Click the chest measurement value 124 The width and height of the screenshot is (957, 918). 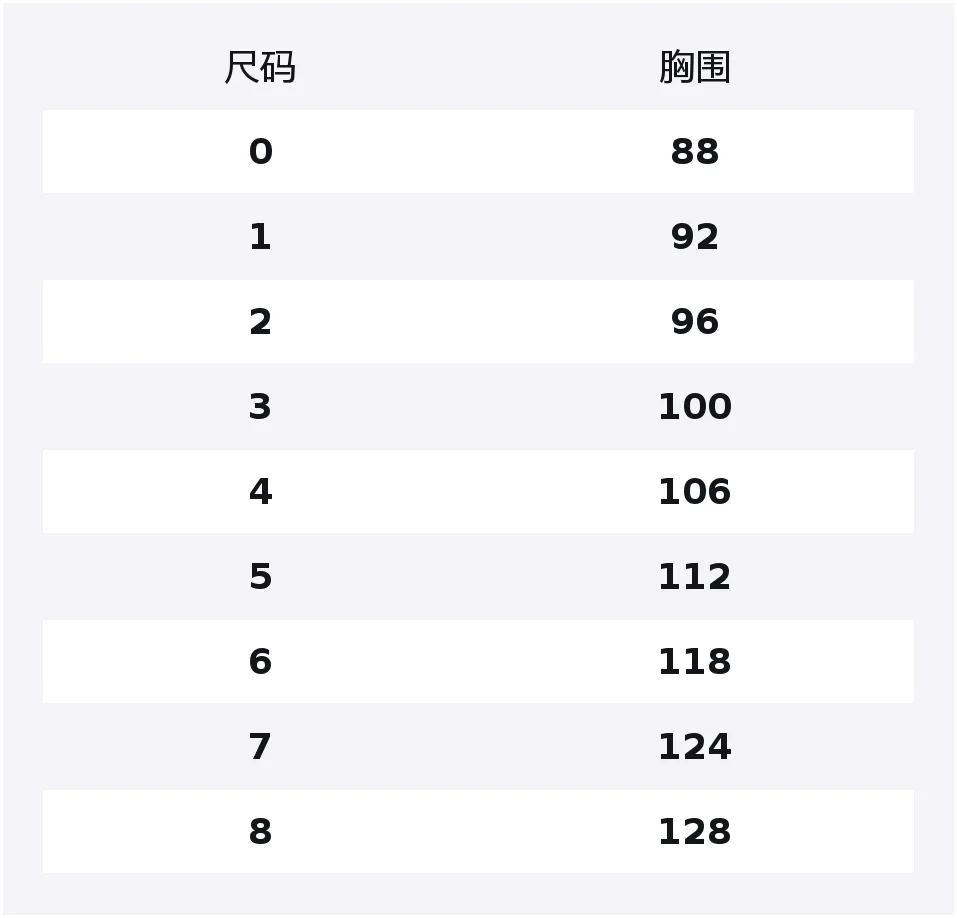pyautogui.click(x=695, y=747)
